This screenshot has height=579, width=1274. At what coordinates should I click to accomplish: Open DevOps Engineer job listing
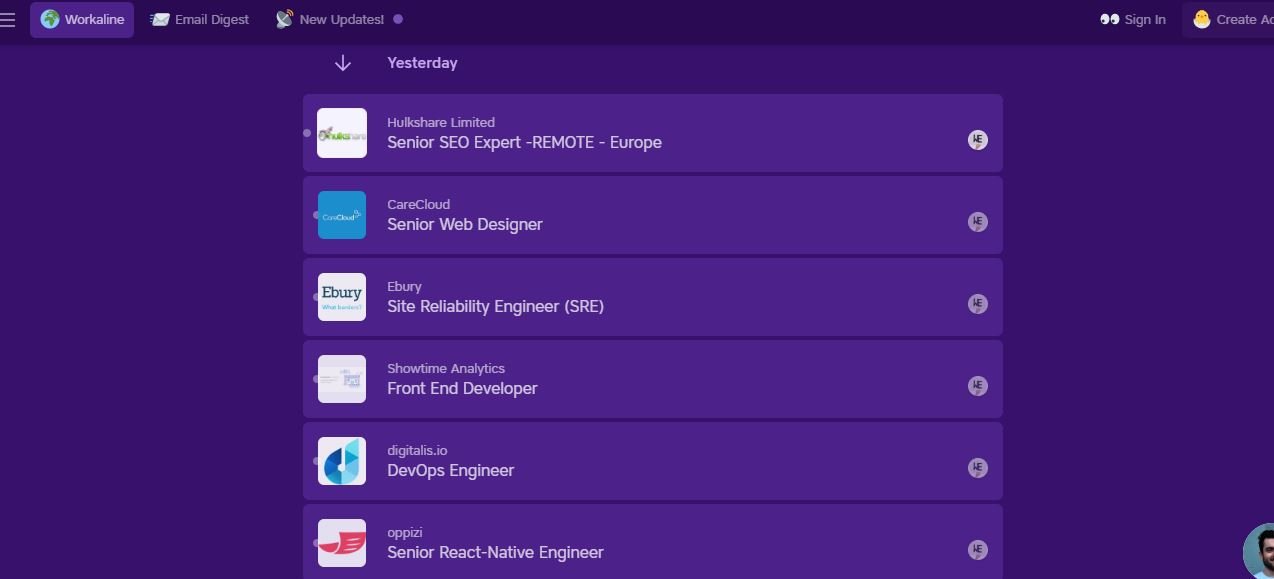pos(450,471)
